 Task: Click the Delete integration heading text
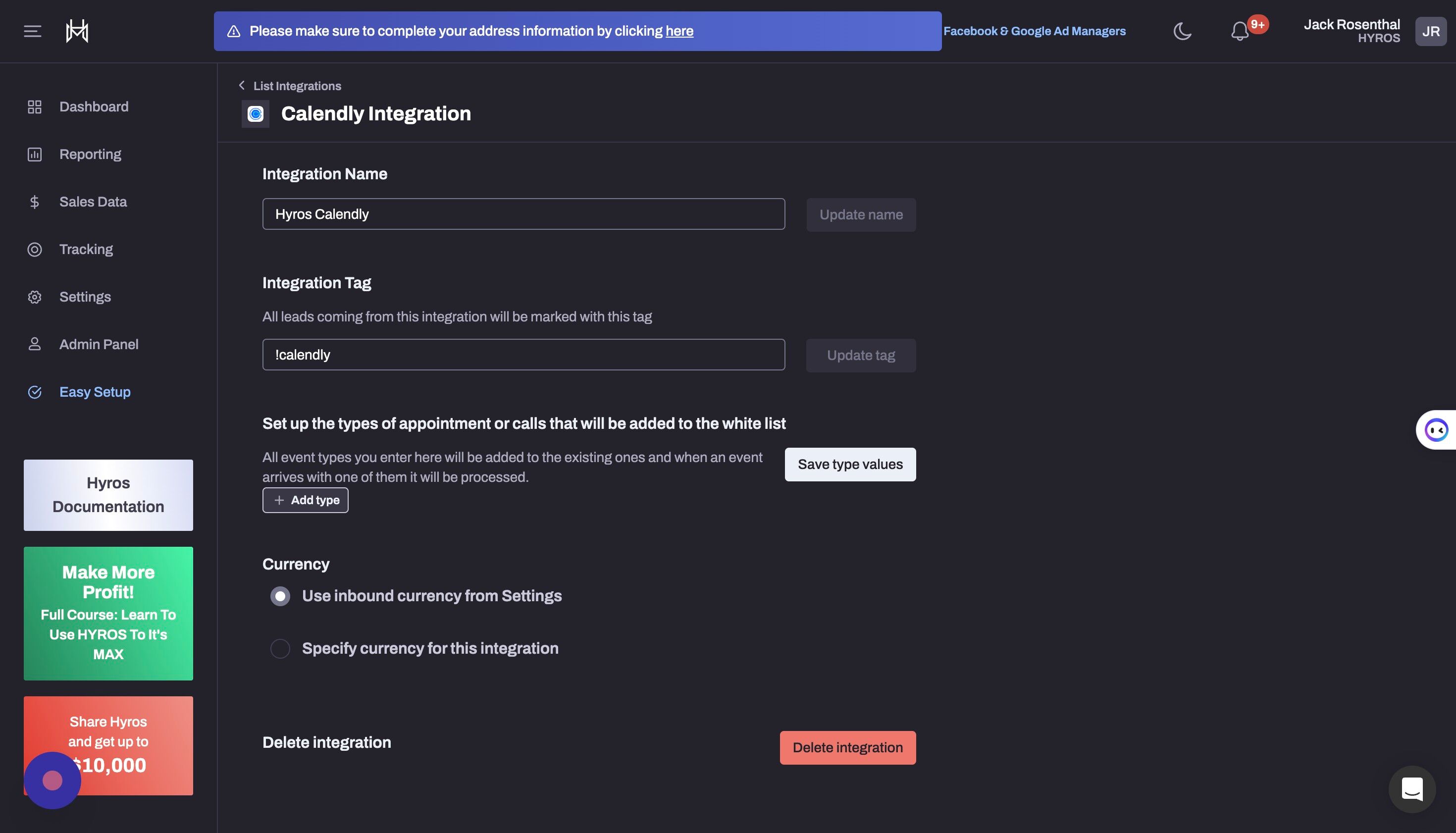click(x=327, y=742)
